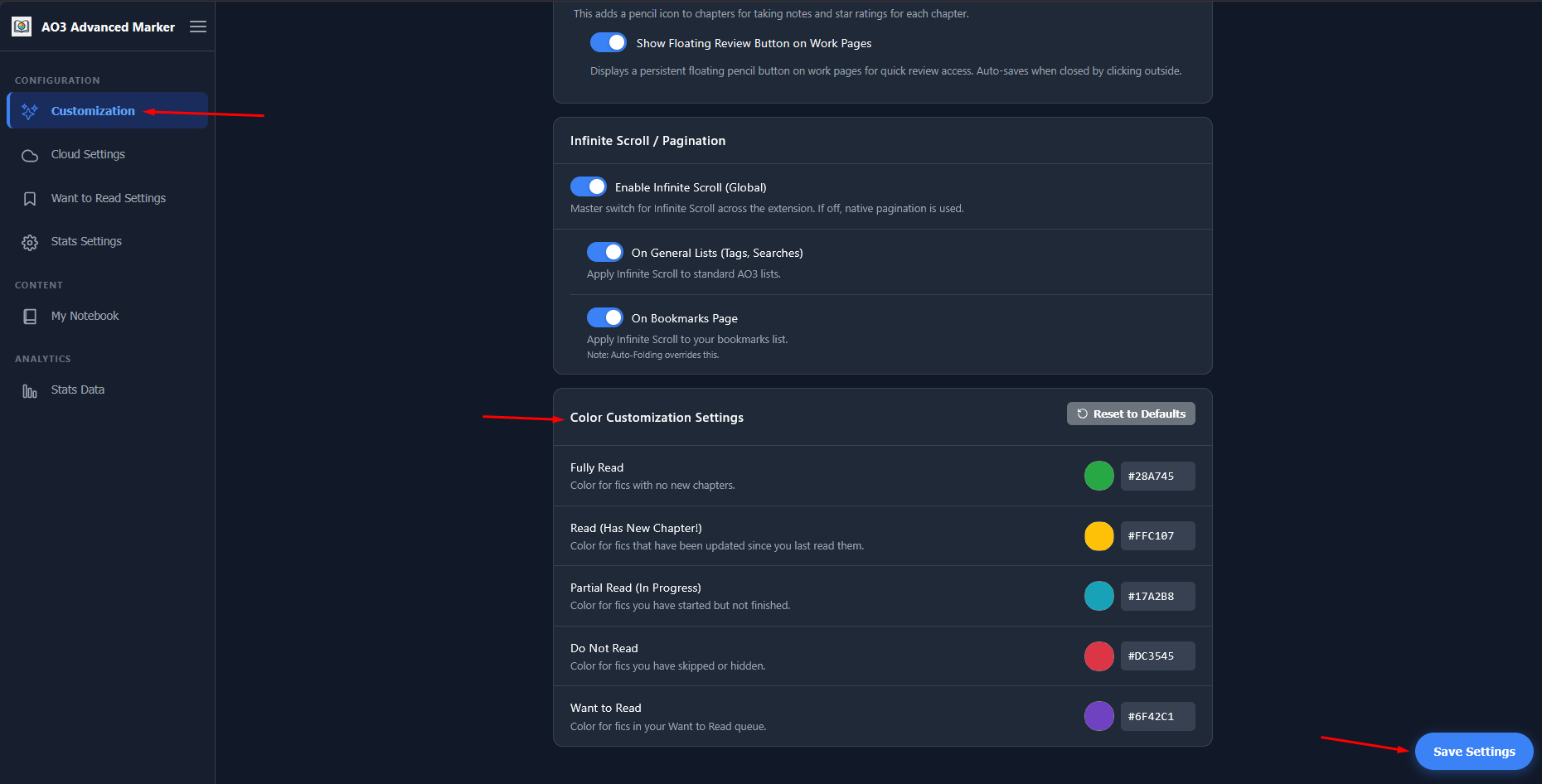Go to Want to Read Settings
This screenshot has width=1542, height=784.
(x=108, y=199)
